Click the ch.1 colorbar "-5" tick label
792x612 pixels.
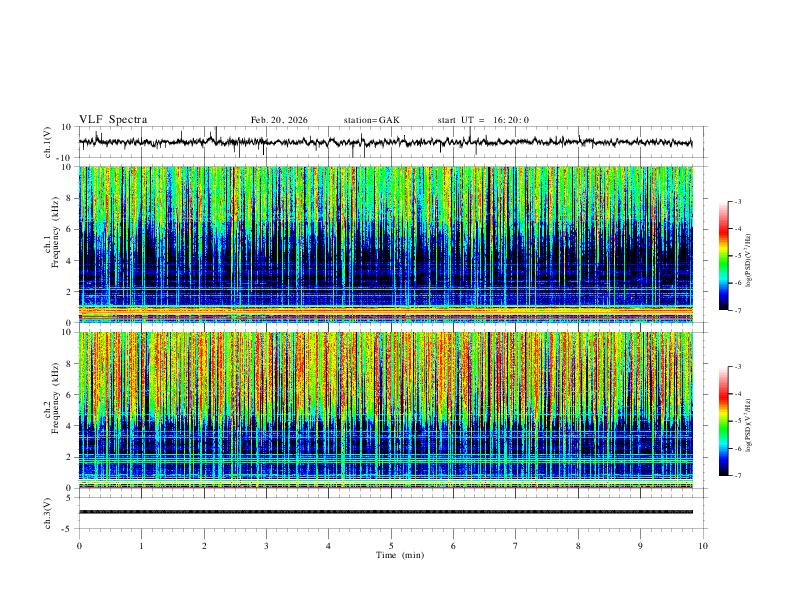(x=737, y=256)
